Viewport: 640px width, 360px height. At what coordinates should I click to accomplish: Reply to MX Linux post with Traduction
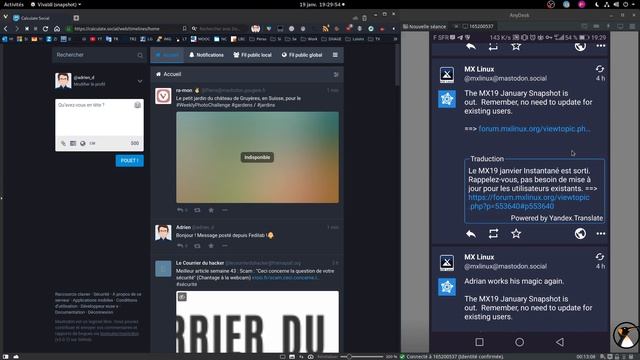[471, 234]
